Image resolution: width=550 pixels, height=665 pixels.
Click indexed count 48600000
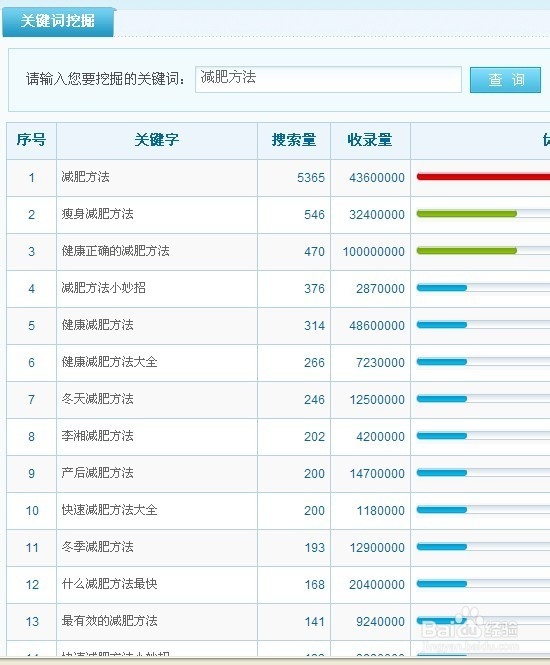pyautogui.click(x=377, y=326)
